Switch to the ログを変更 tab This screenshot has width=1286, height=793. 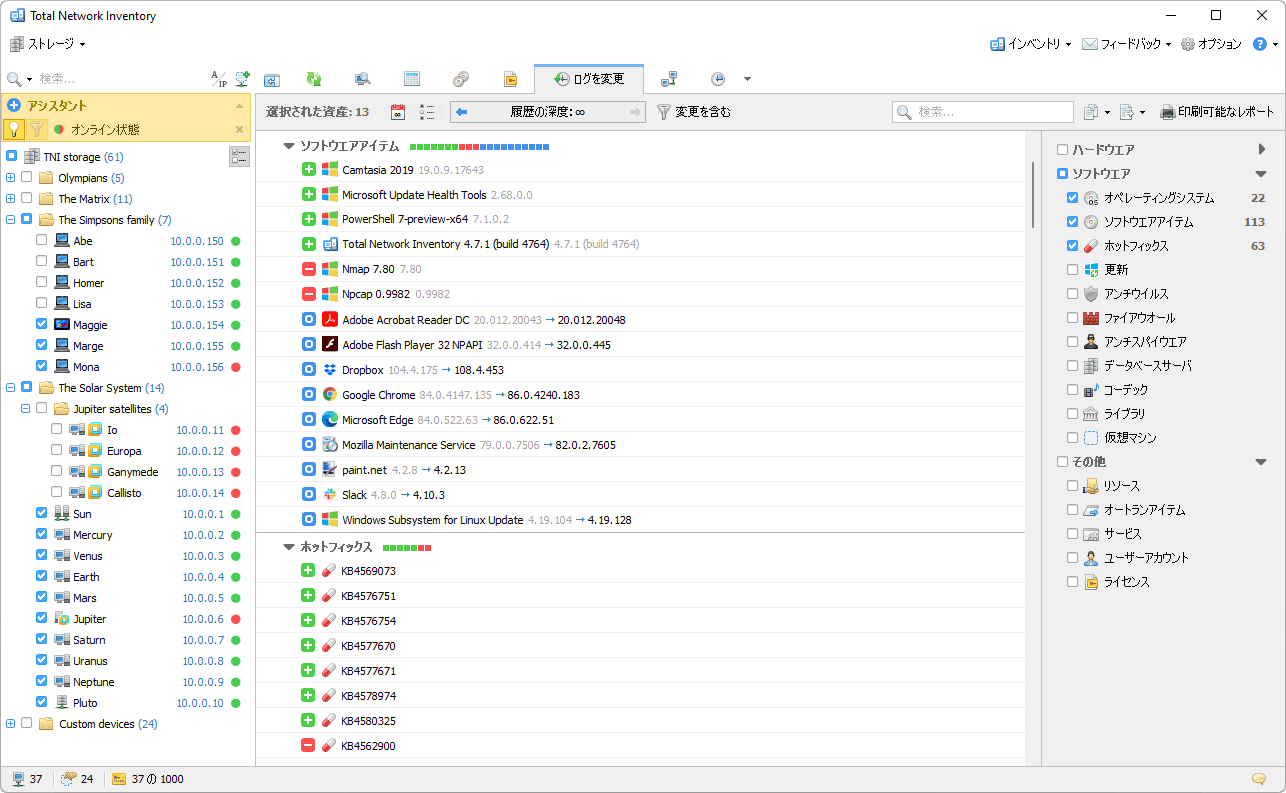[589, 79]
